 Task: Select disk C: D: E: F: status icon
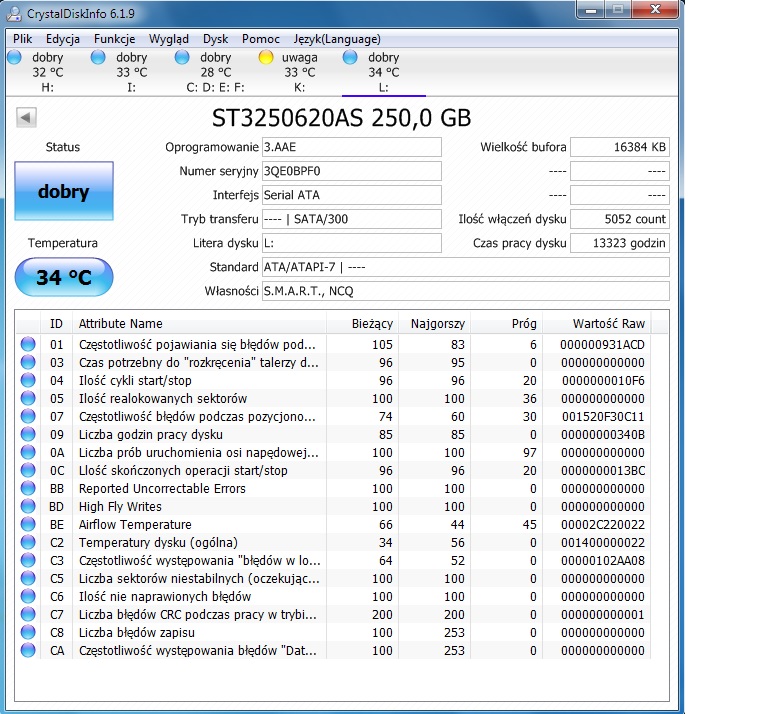pyautogui.click(x=182, y=57)
